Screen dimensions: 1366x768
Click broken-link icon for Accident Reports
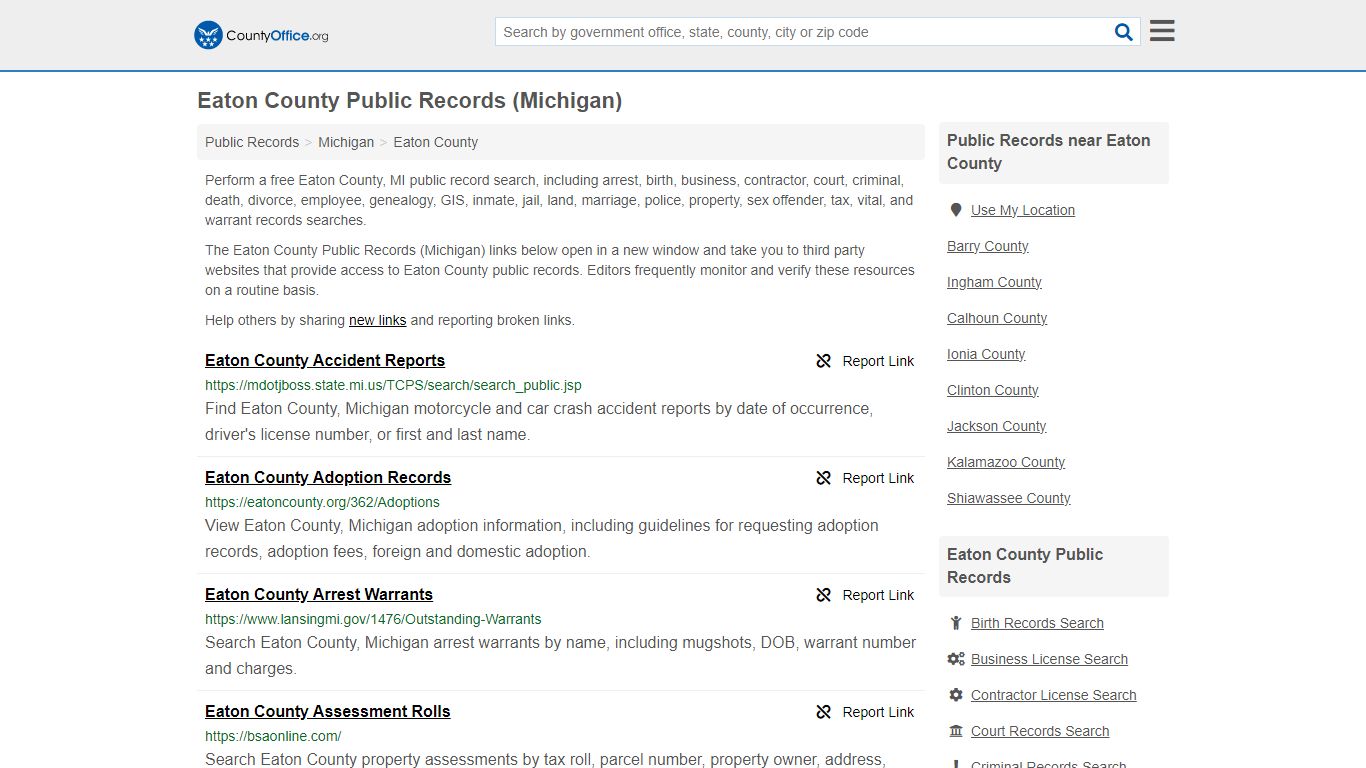click(824, 361)
